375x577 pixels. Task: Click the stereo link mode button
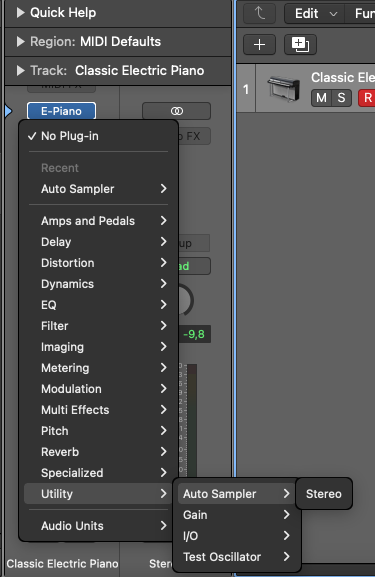tap(176, 111)
